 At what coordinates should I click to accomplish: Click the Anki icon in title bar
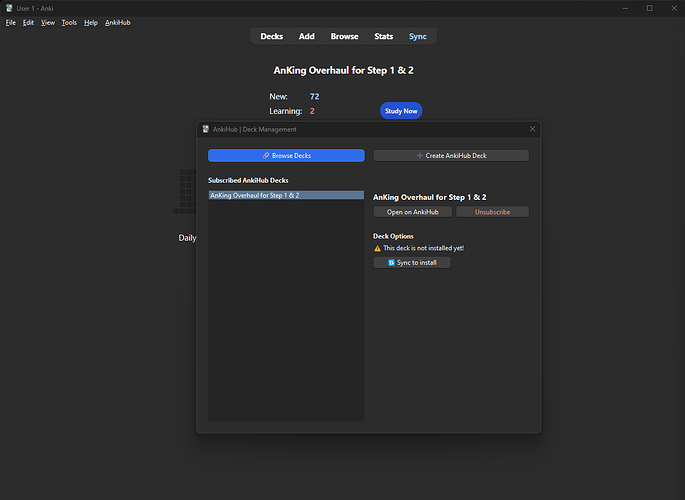point(9,8)
